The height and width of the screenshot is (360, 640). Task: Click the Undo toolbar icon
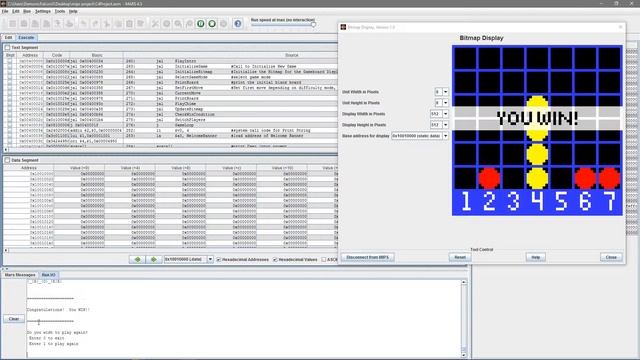tap(83, 24)
